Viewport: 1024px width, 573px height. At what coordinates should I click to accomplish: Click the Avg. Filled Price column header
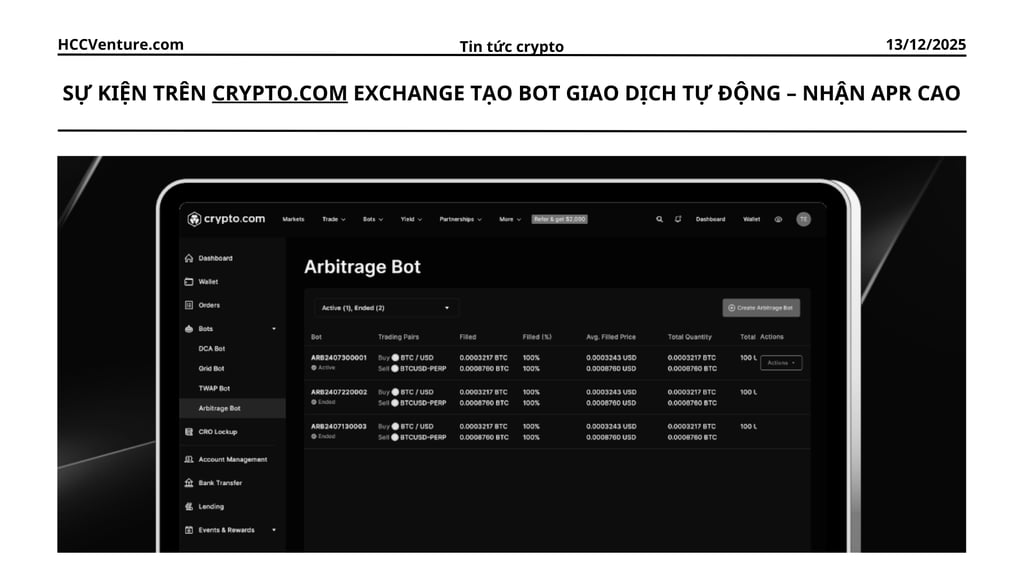coord(611,337)
